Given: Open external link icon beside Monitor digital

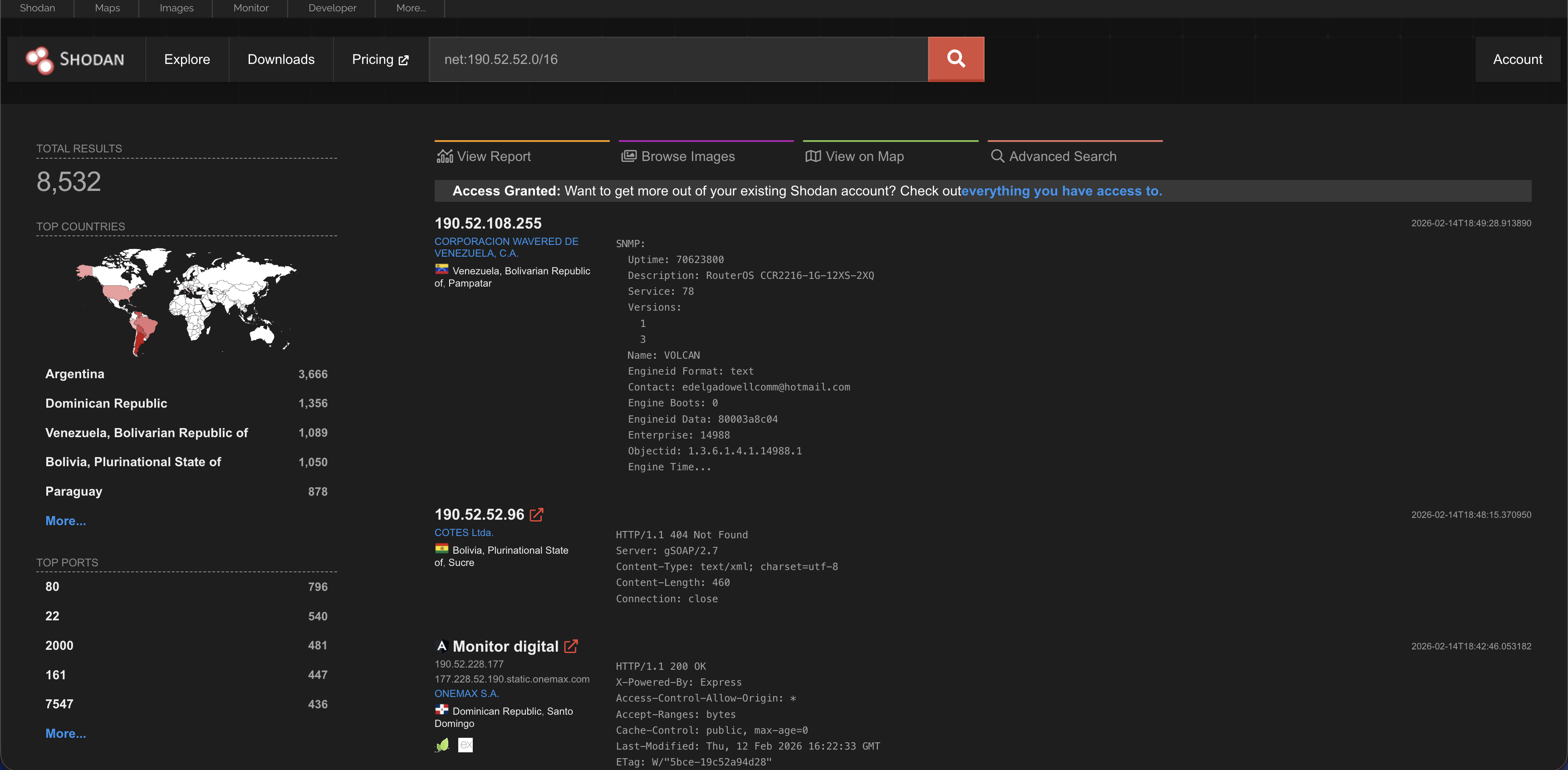Looking at the screenshot, I should (x=570, y=646).
